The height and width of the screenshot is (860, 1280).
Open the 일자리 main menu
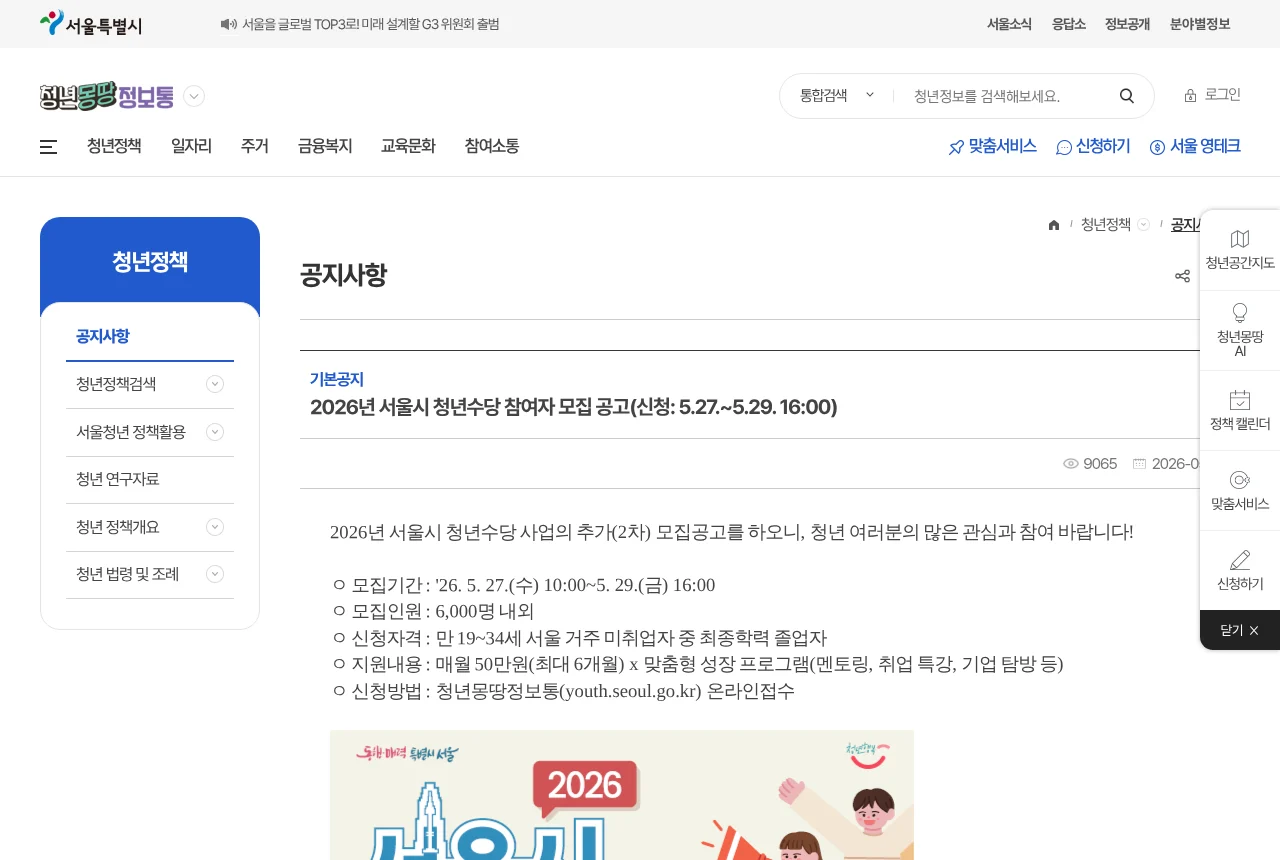[191, 146]
